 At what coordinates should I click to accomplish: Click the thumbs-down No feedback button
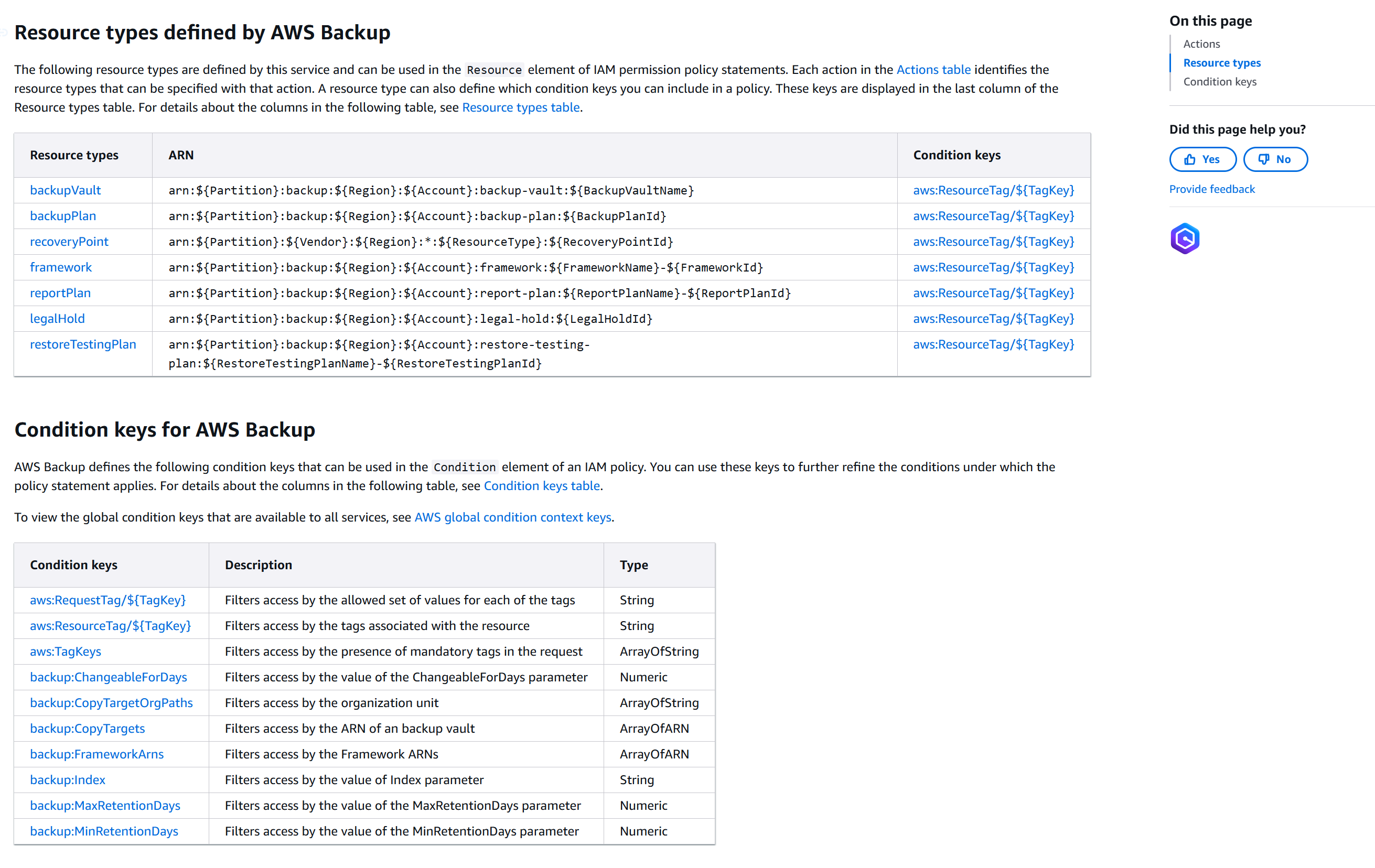(x=1275, y=159)
